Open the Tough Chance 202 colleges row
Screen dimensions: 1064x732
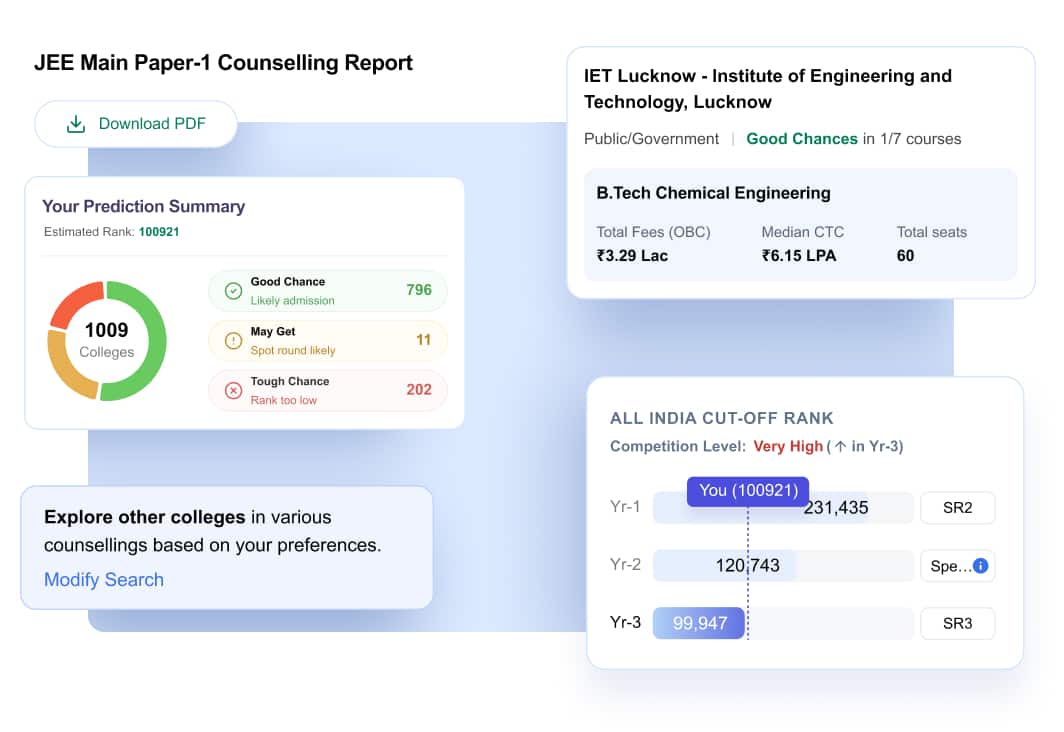[x=328, y=391]
